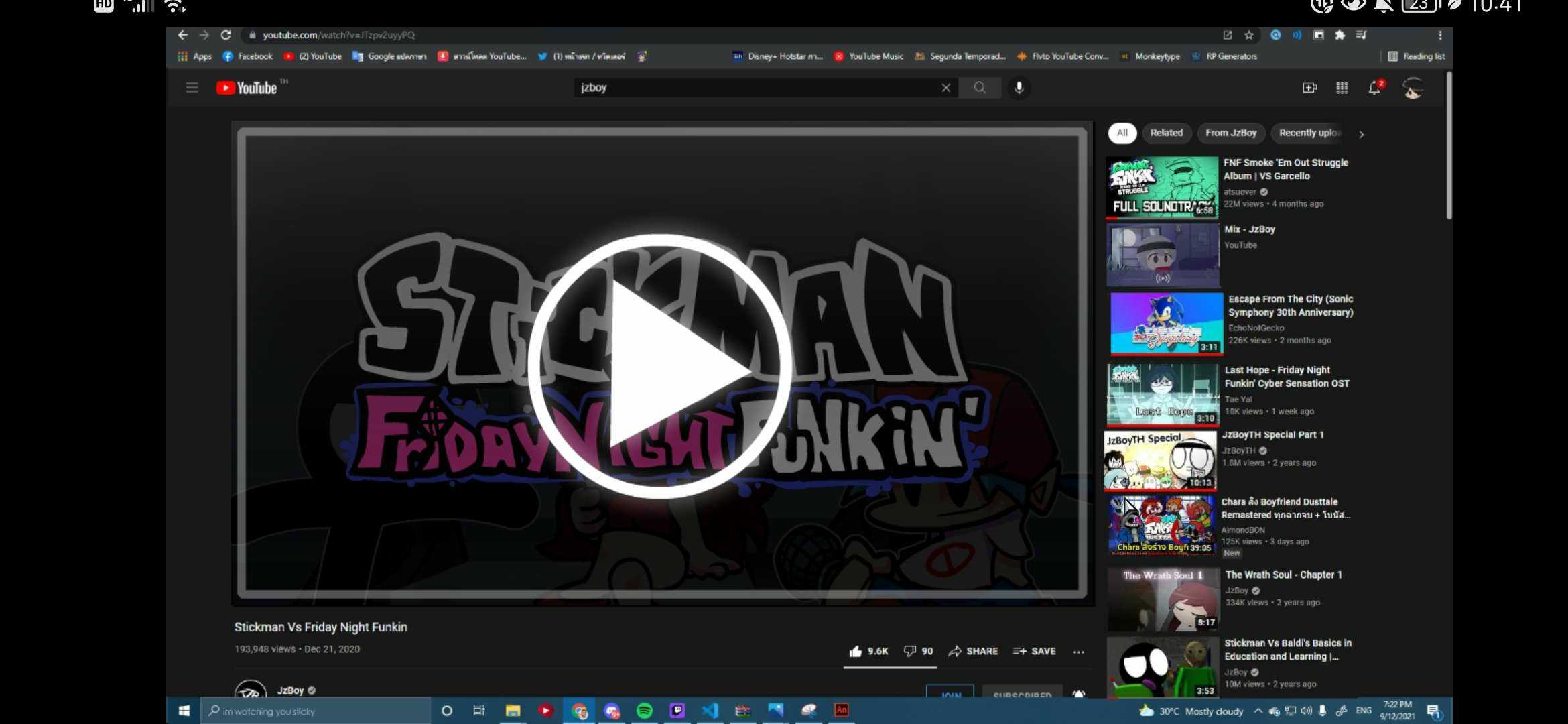Viewport: 1568px width, 724px height.
Task: Open File Explorer from the taskbar
Action: tap(513, 711)
